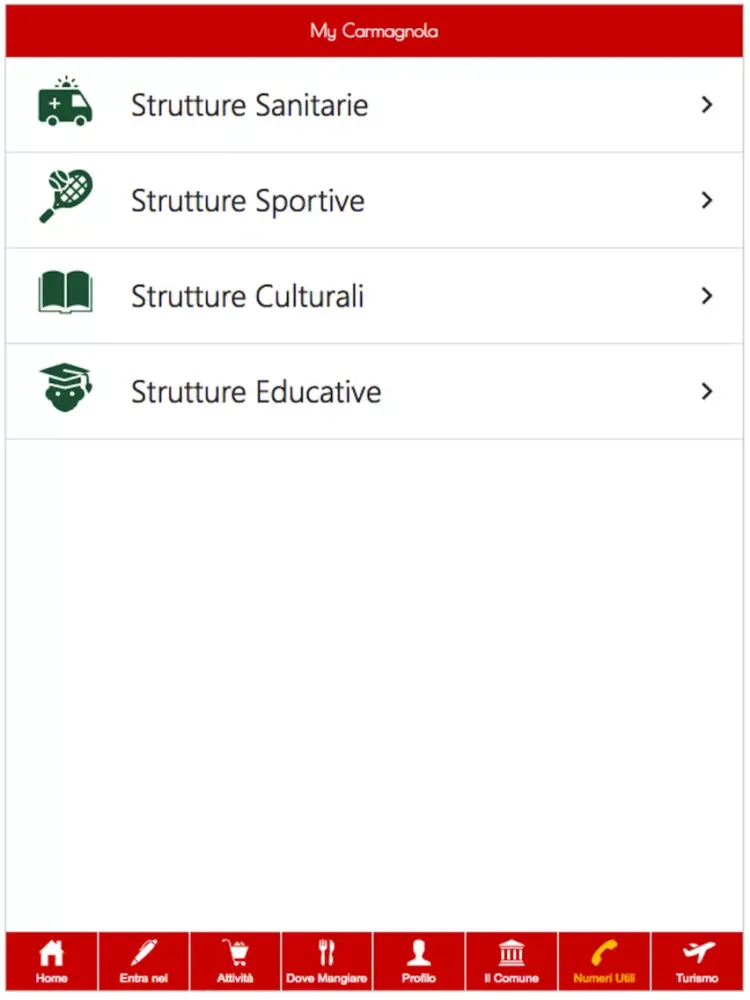Image resolution: width=750 pixels, height=1000 pixels.
Task: Click the Strutture Culturali text label
Action: pos(247,297)
